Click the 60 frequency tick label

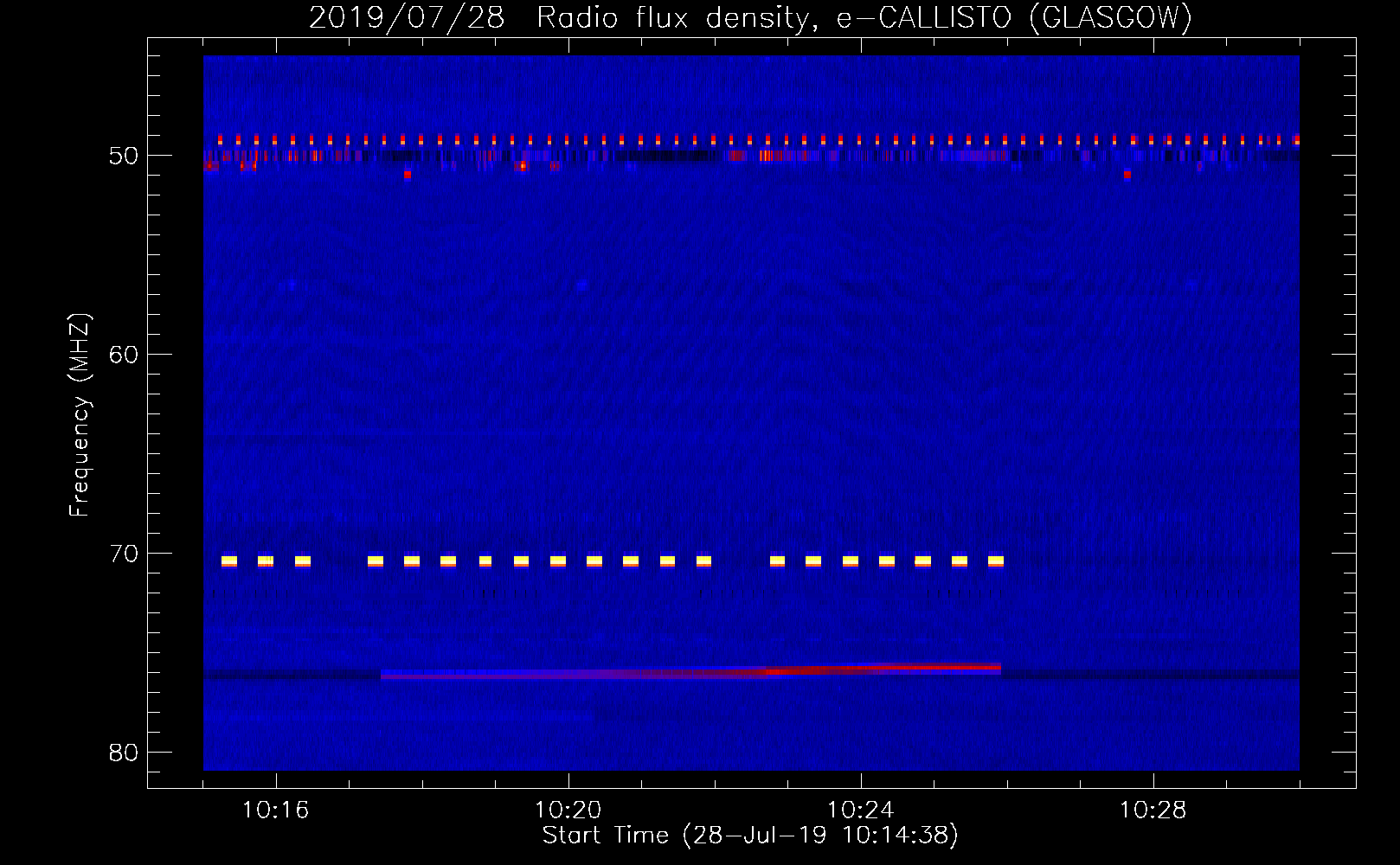(x=124, y=355)
